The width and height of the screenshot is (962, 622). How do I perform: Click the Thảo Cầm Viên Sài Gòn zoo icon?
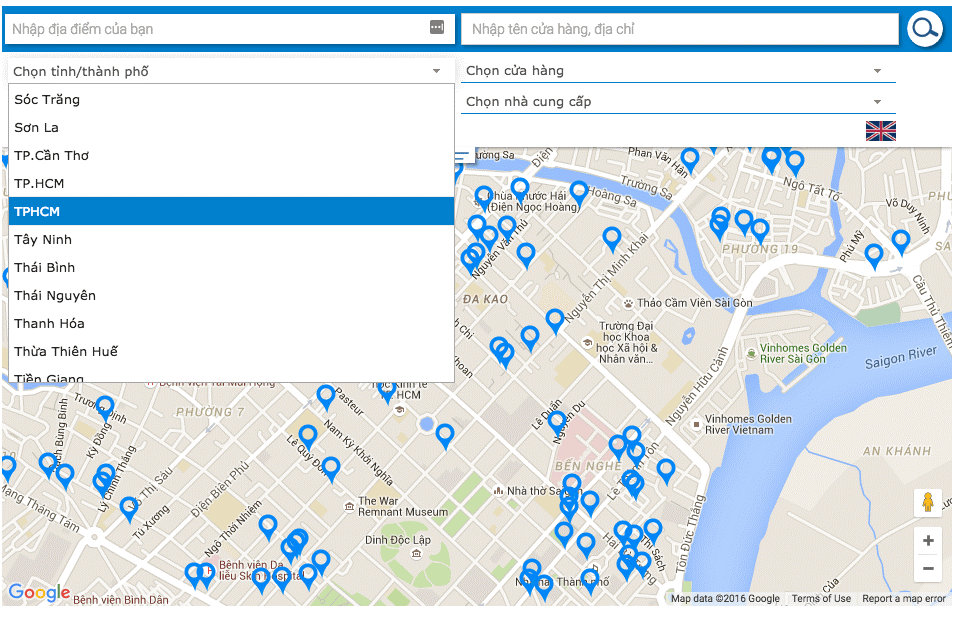tap(628, 303)
